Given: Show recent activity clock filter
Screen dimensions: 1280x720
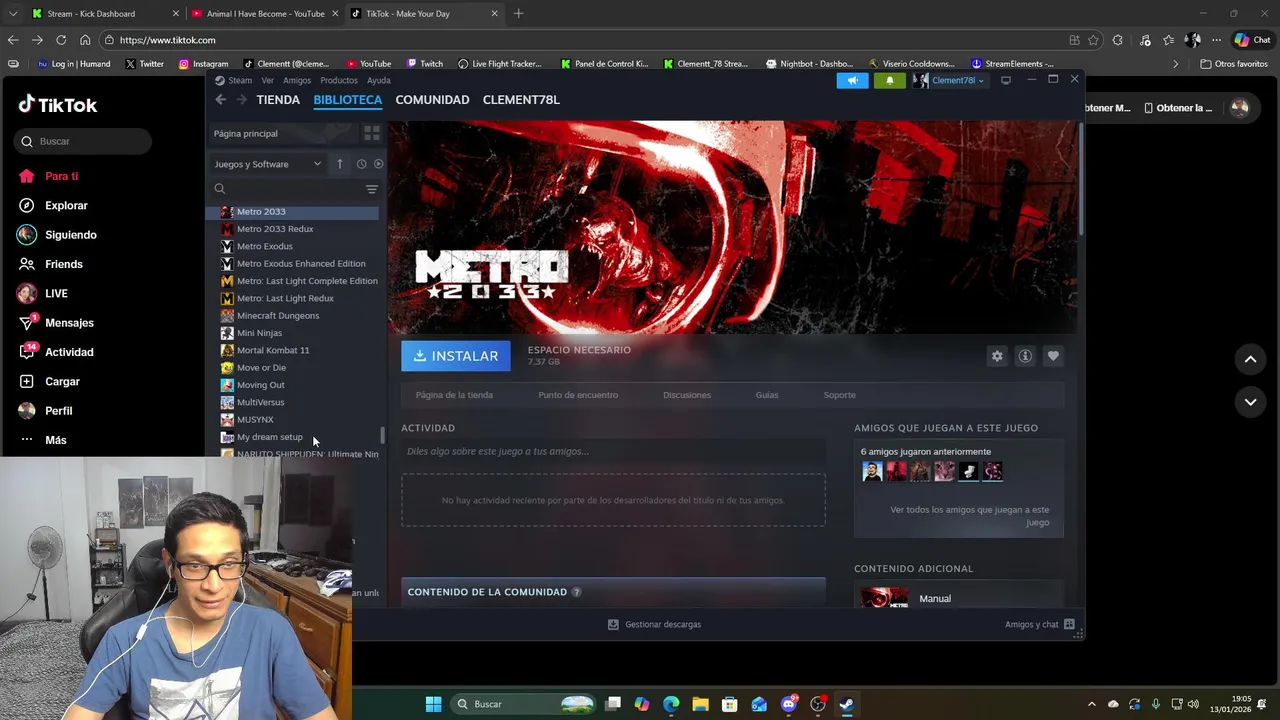Looking at the screenshot, I should tap(361, 164).
